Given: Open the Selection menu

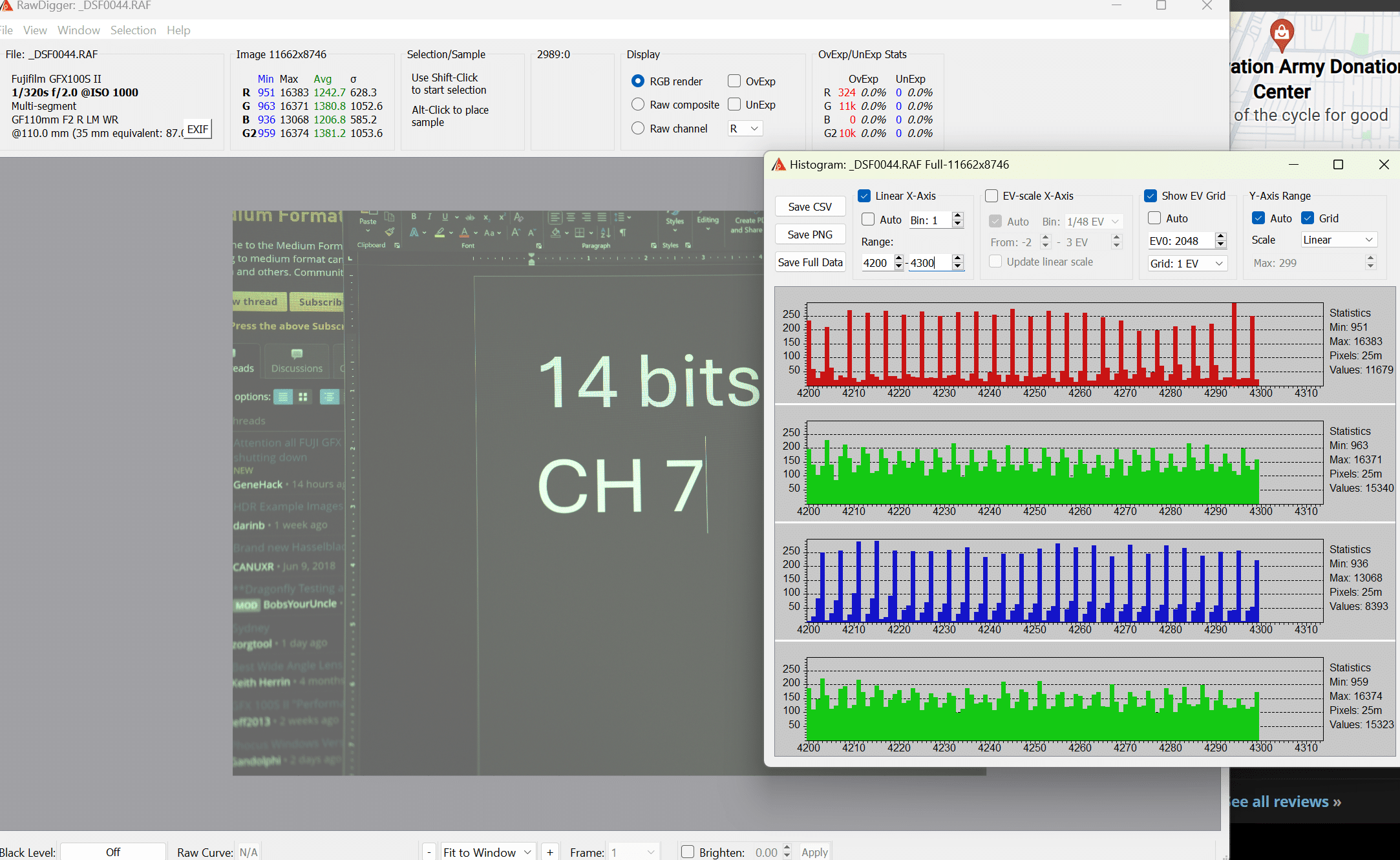Looking at the screenshot, I should pos(133,30).
